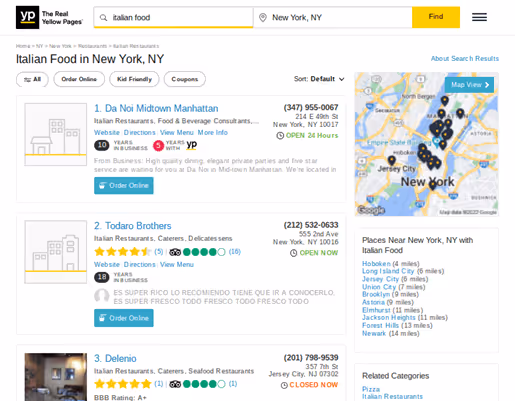Click Todaro Brothers yellow star rating
This screenshot has height=401, width=515.
coord(123,252)
